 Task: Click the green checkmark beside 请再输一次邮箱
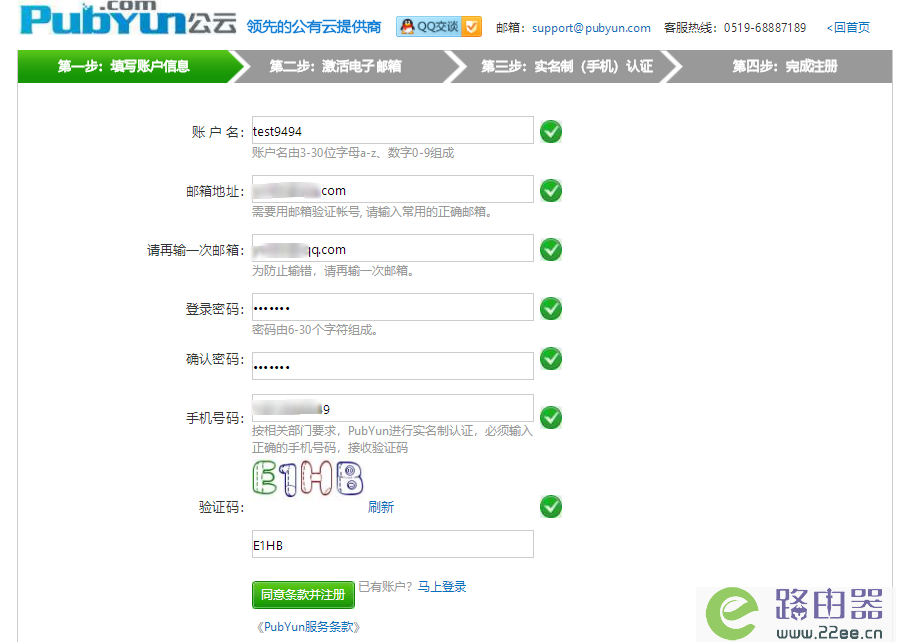tap(551, 249)
